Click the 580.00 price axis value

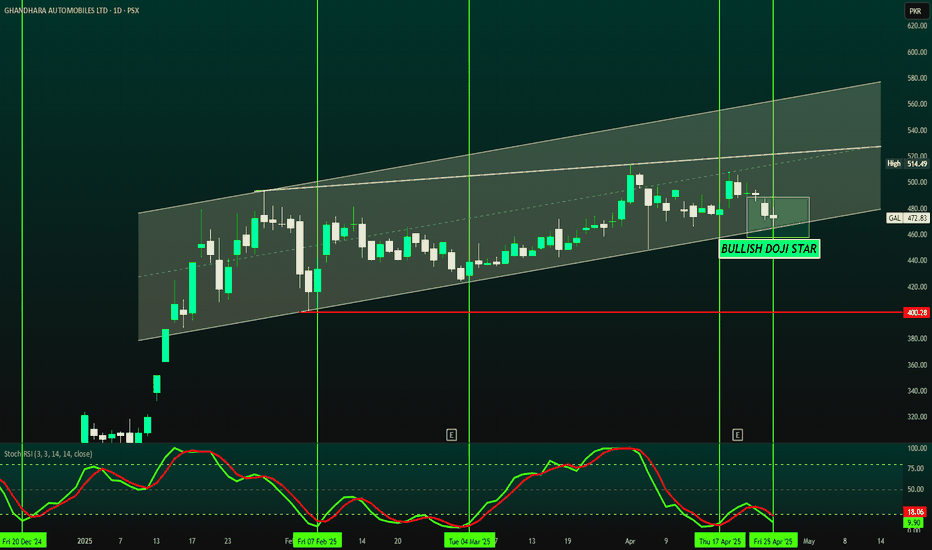pyautogui.click(x=917, y=78)
